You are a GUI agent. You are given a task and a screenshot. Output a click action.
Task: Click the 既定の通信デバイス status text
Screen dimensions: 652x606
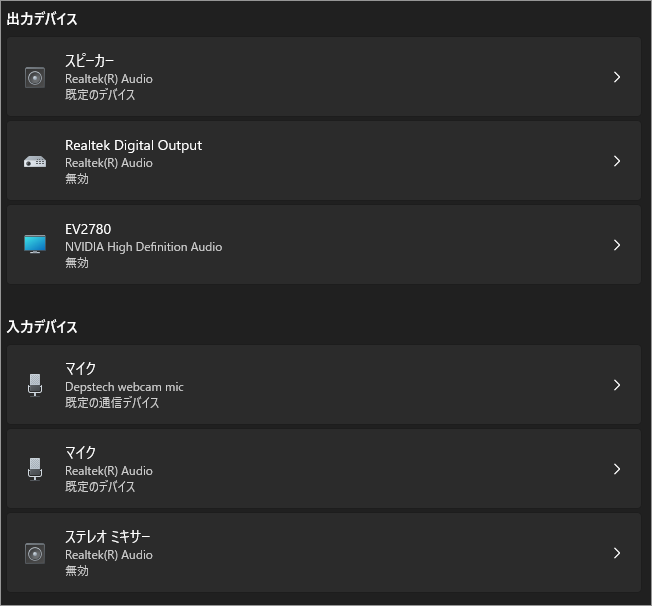112,403
